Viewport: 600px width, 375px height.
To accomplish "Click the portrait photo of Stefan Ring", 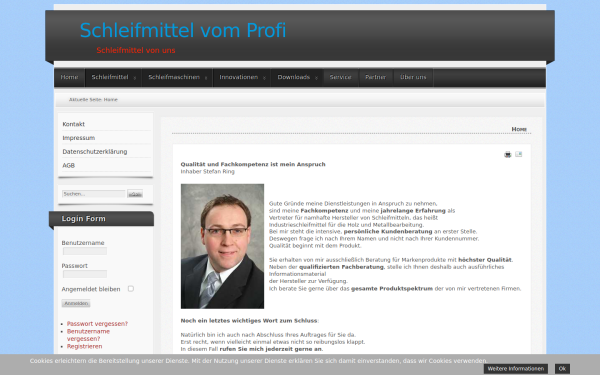I will 222,246.
